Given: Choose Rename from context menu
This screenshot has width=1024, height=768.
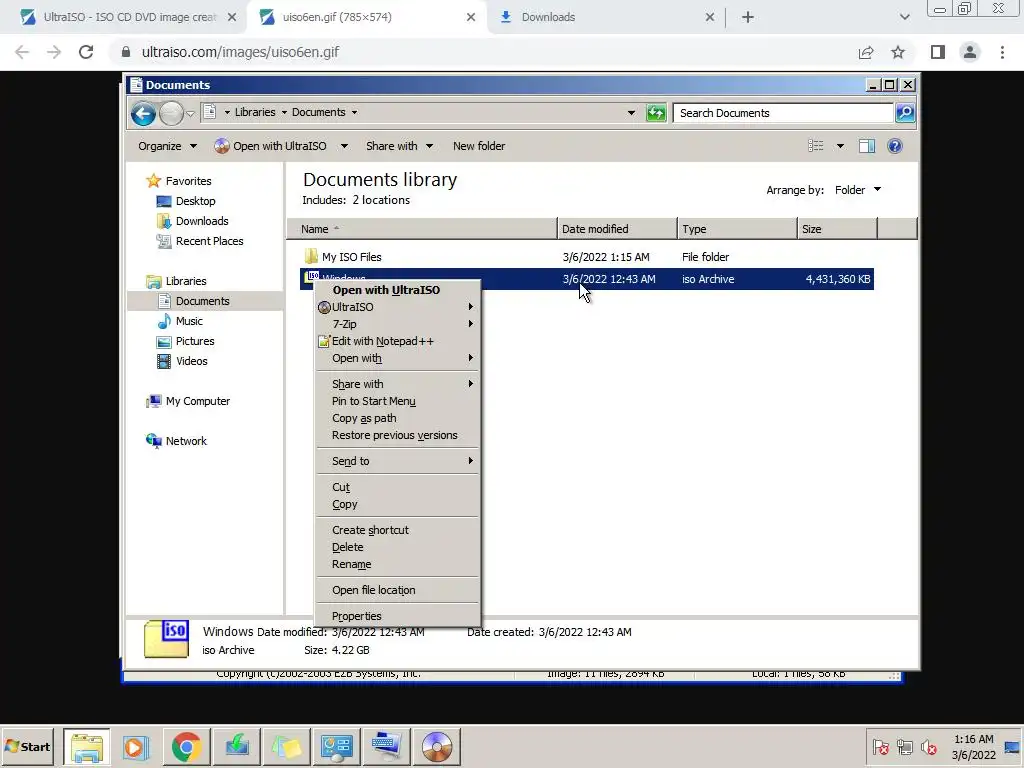Looking at the screenshot, I should click(398, 564).
